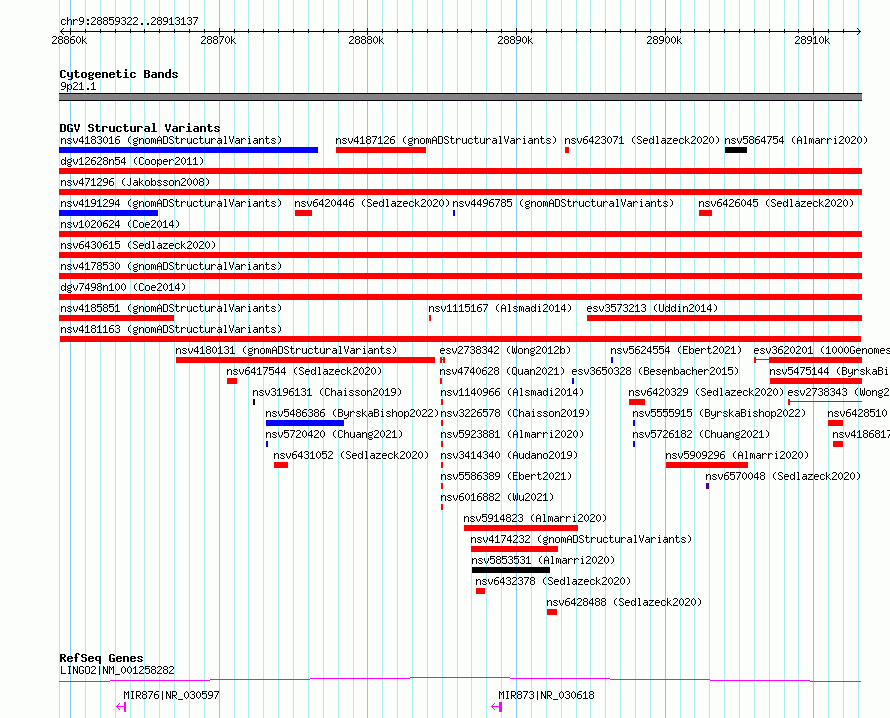Open dgv7498n100 (Coe2014) label
The height and width of the screenshot is (718, 890).
pos(123,287)
